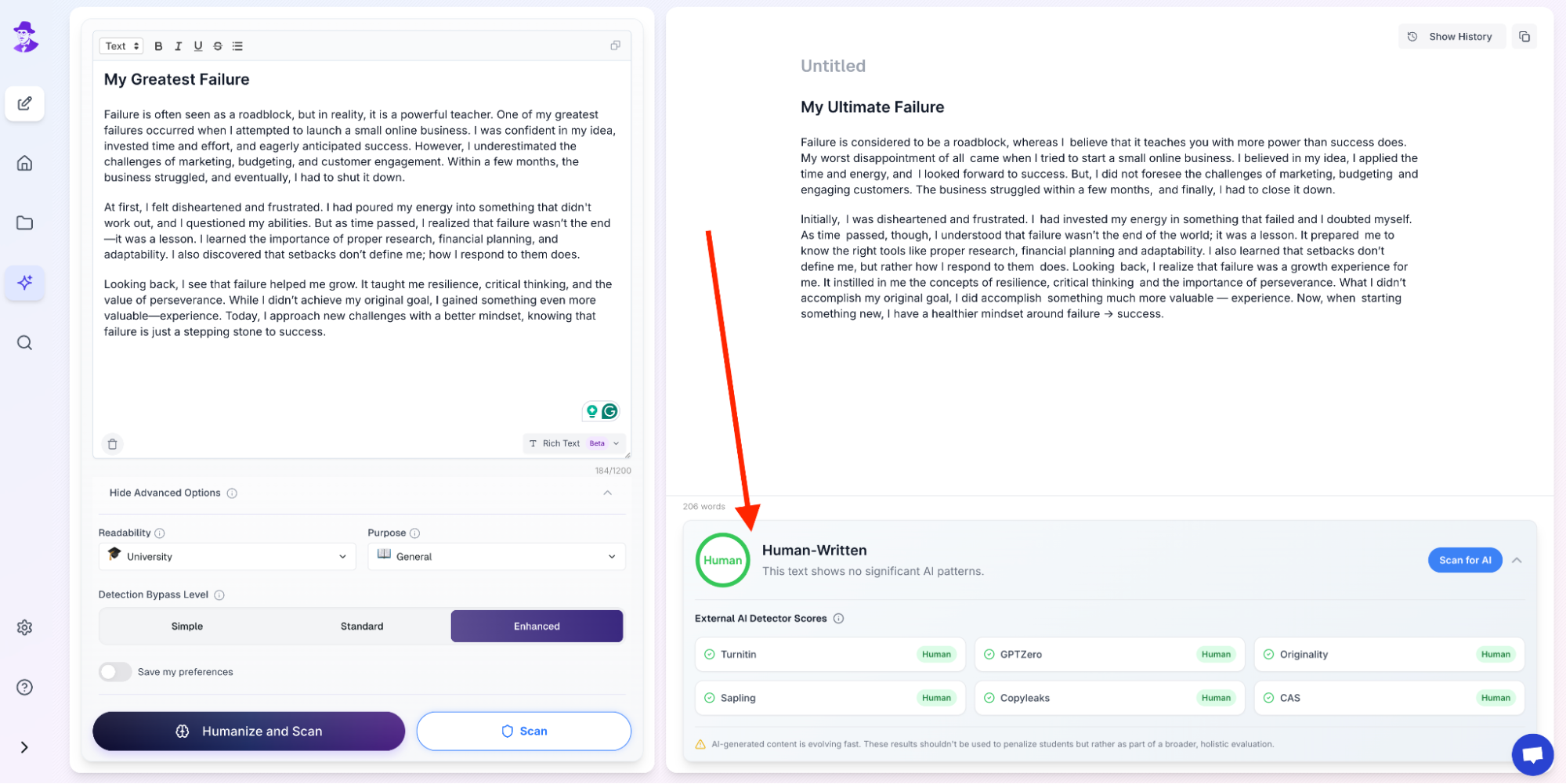1566x784 pixels.
Task: Apply italic formatting
Action: coord(178,45)
